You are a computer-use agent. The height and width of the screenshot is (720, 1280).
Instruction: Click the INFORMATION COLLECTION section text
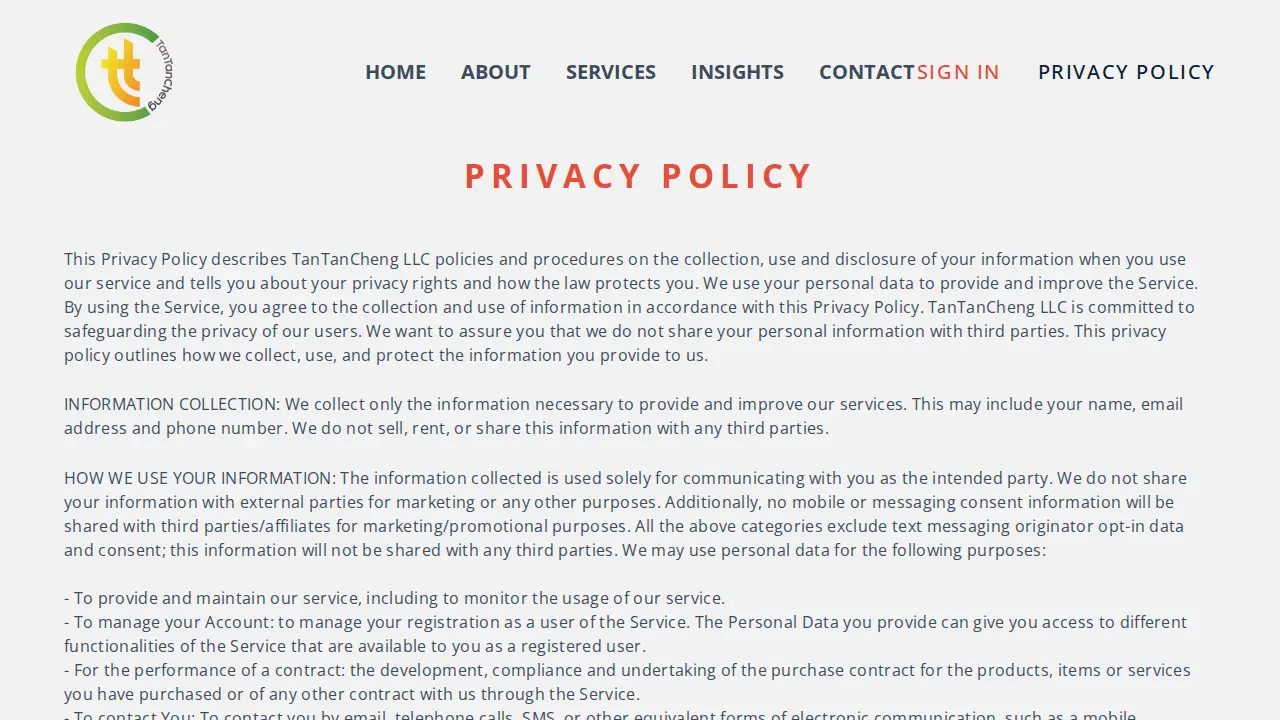pyautogui.click(x=623, y=416)
